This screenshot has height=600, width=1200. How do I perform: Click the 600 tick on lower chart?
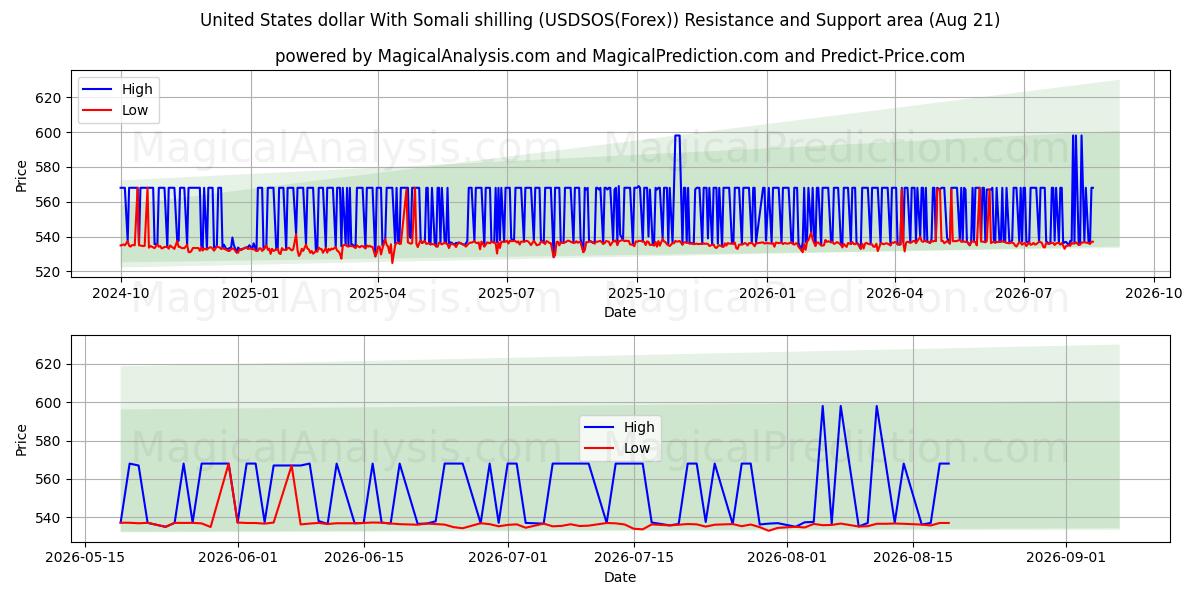(50, 403)
